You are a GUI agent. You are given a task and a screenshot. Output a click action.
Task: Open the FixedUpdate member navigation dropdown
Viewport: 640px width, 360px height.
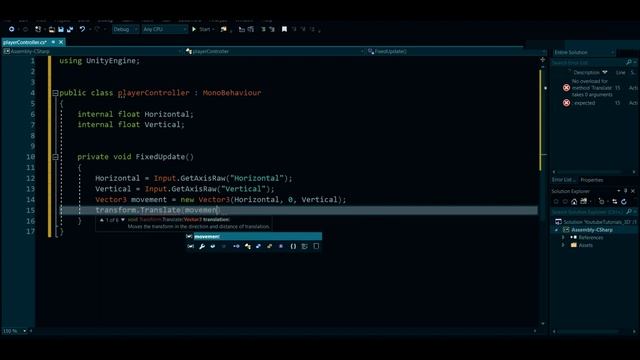click(x=456, y=51)
